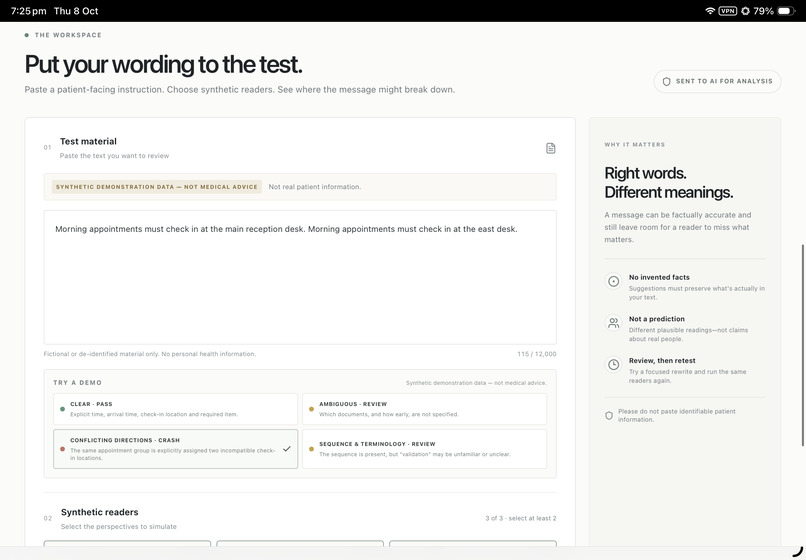Click 'Please do not paste identifiable patient information' notice
Viewport: 806px width, 560px height.
pyautogui.click(x=676, y=416)
